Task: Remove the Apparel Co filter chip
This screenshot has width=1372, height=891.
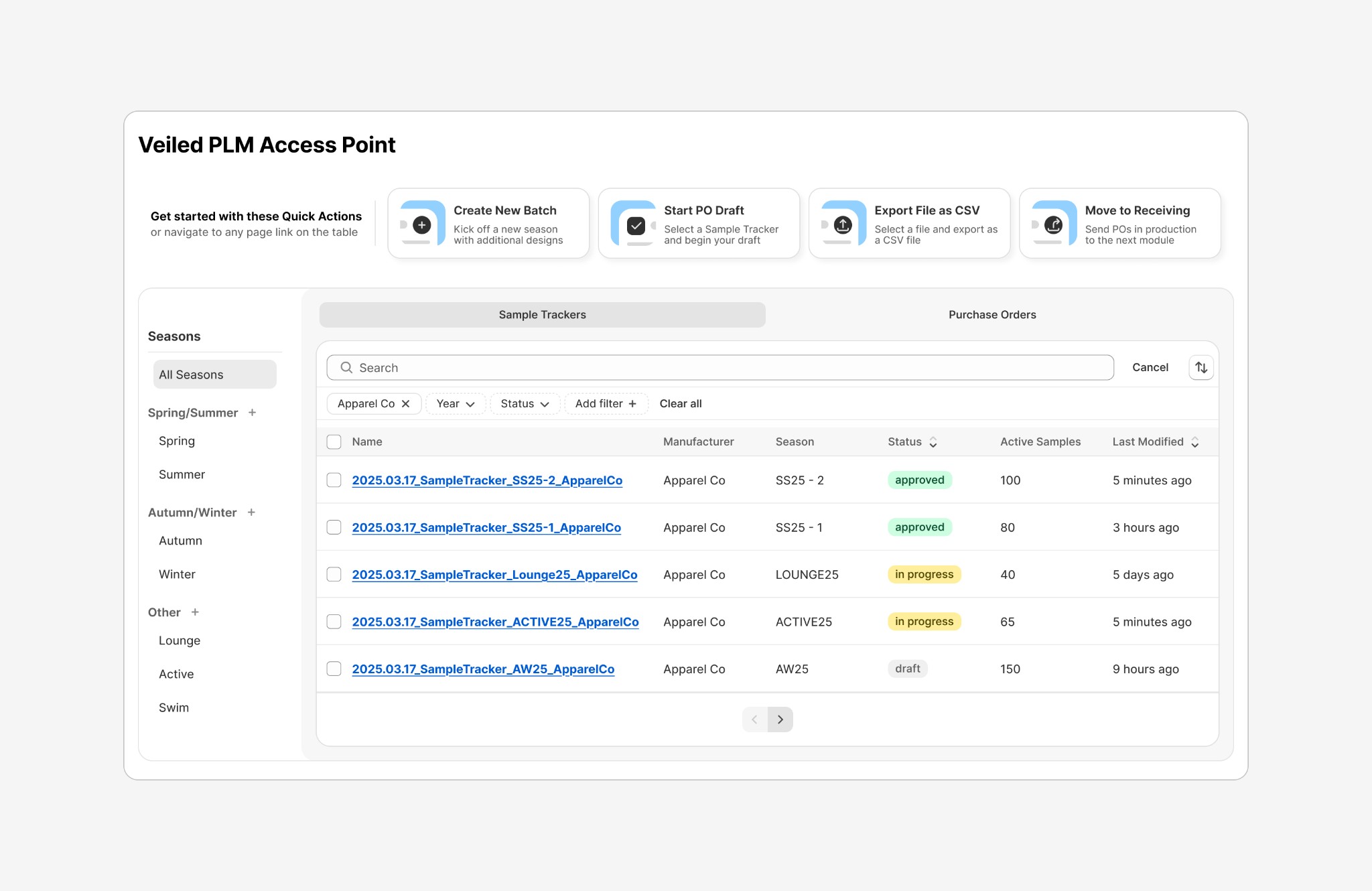Action: (406, 404)
